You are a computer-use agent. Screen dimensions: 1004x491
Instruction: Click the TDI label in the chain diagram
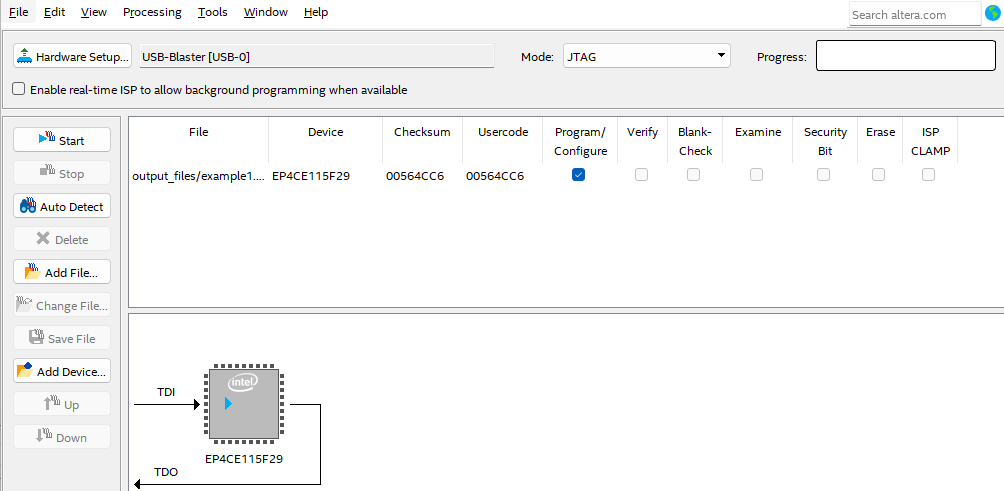click(x=166, y=392)
